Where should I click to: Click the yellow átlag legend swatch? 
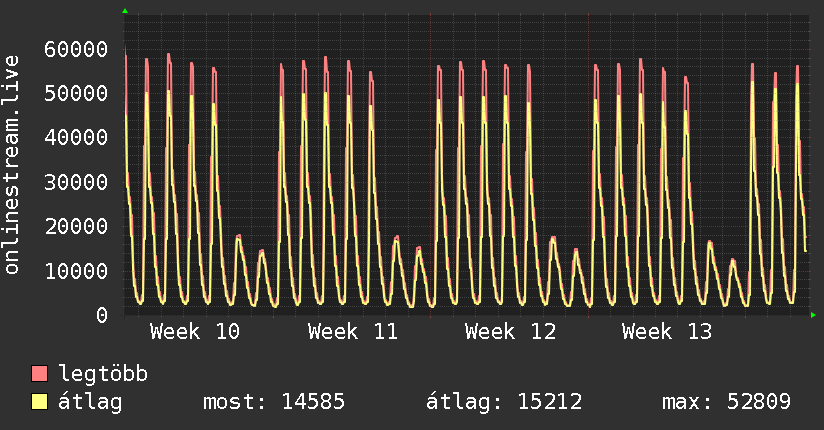(39, 401)
